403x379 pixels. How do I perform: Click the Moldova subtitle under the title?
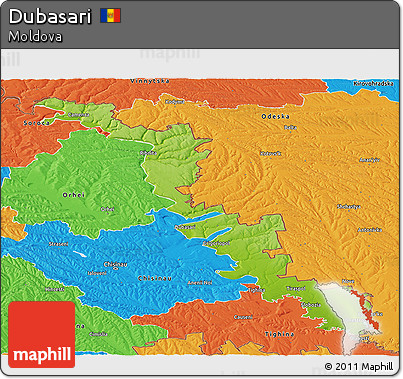35,36
